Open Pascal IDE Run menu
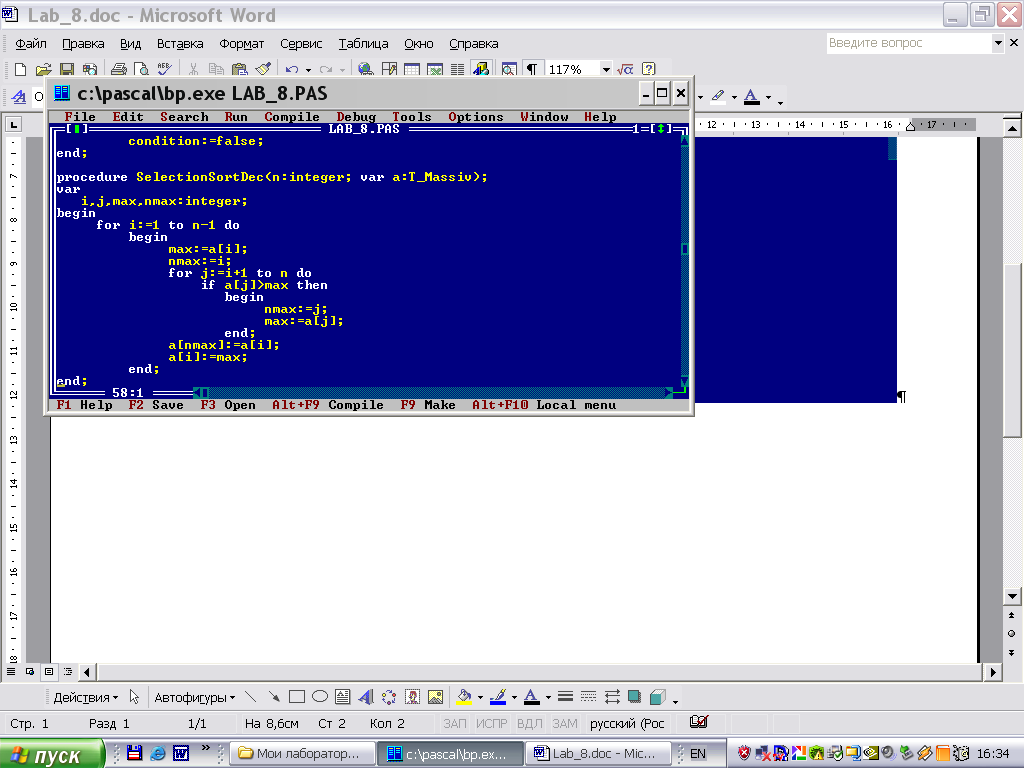1024x768 pixels. (236, 117)
